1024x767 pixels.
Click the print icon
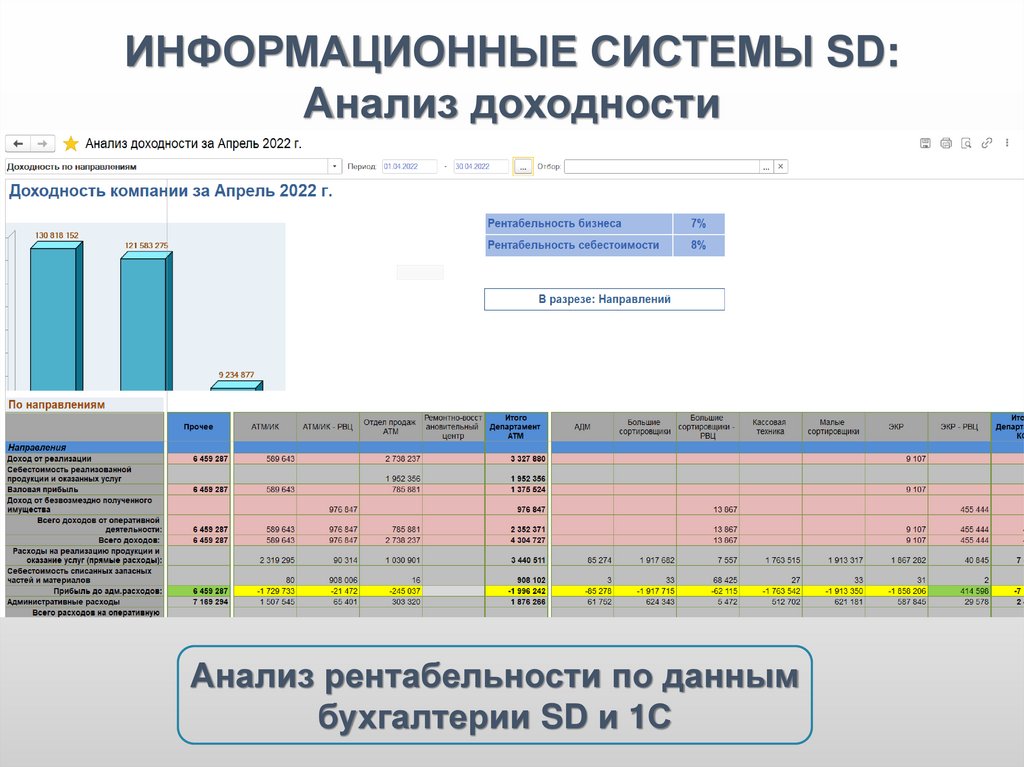(x=946, y=143)
